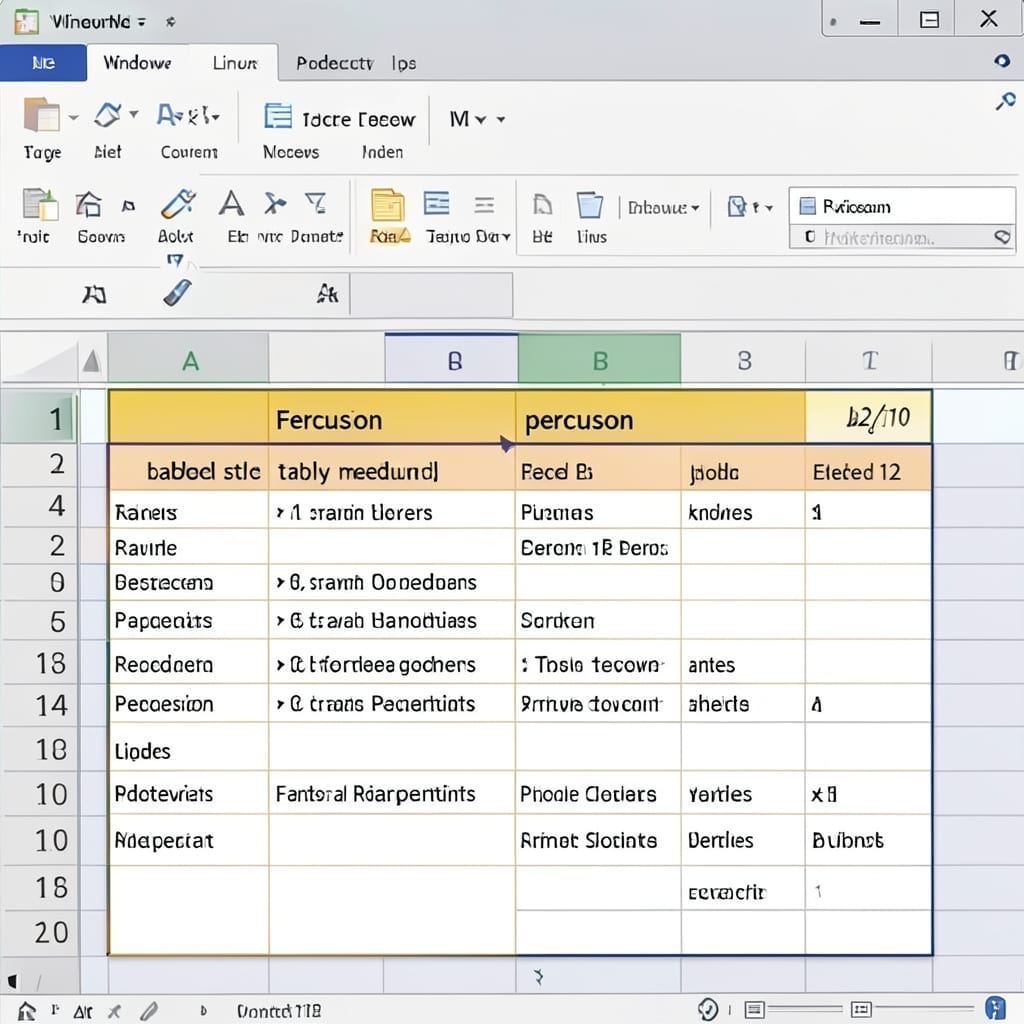Click the book icon below Froic
Screen dimensions: 1024x1024
[x=94, y=295]
